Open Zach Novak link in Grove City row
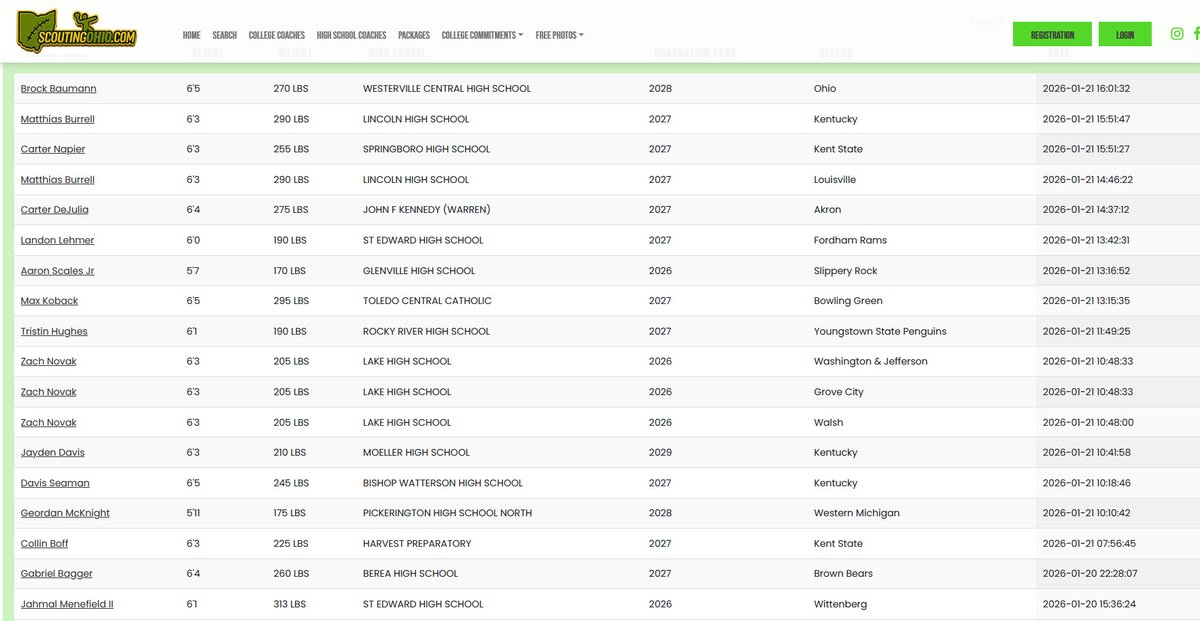The height and width of the screenshot is (621, 1200). (x=49, y=392)
